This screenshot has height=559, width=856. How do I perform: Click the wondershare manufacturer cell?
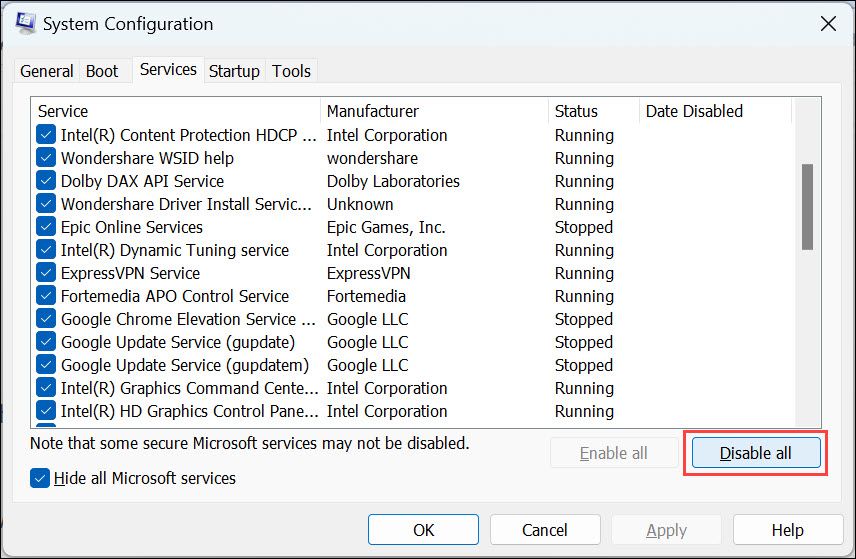pyautogui.click(x=372, y=158)
